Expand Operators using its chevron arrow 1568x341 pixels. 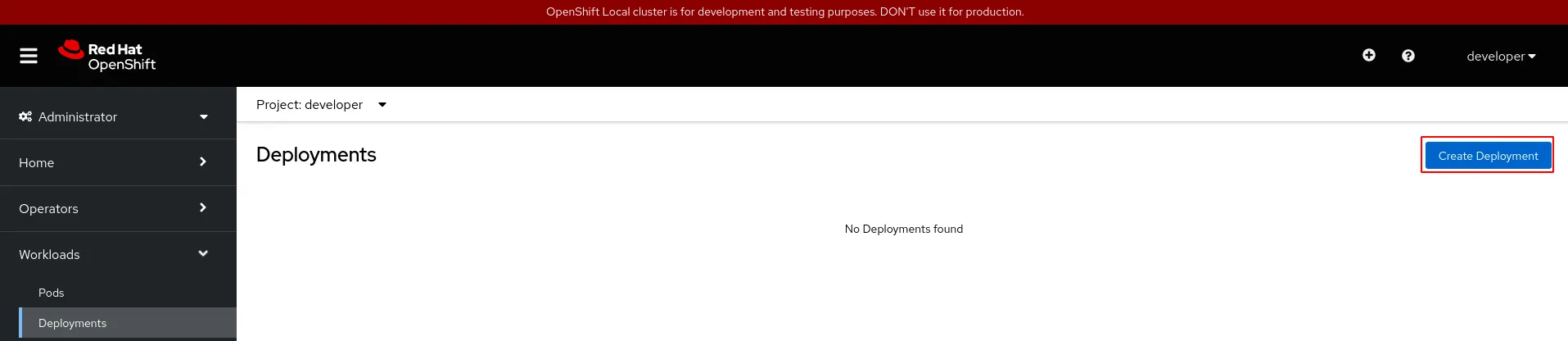tap(203, 208)
